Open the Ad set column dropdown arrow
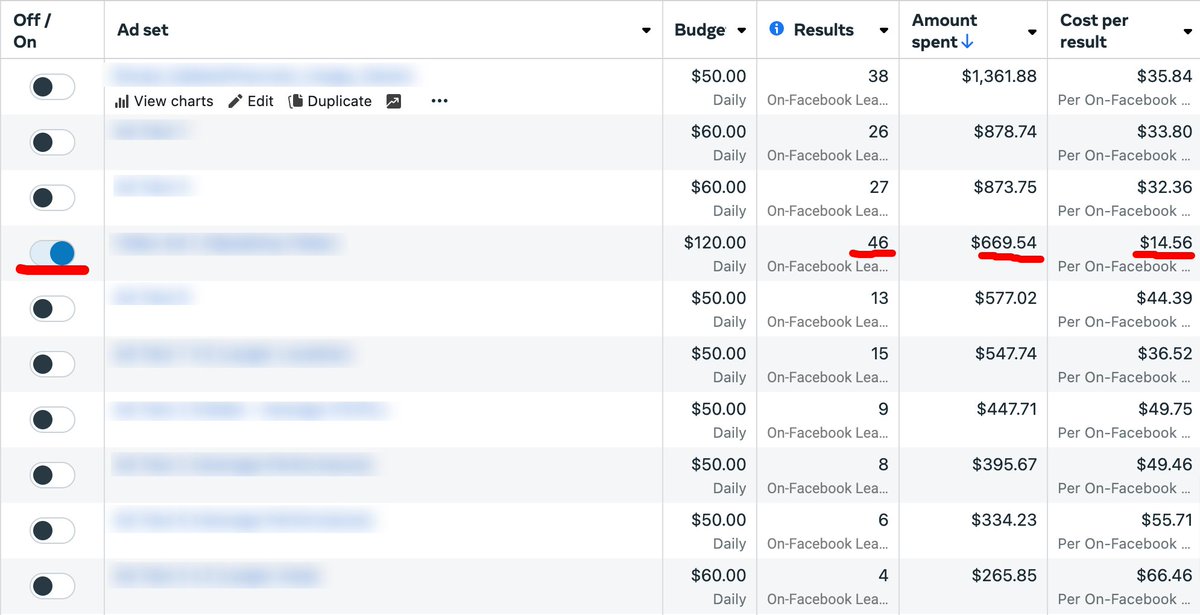This screenshot has width=1200, height=615. [x=646, y=31]
